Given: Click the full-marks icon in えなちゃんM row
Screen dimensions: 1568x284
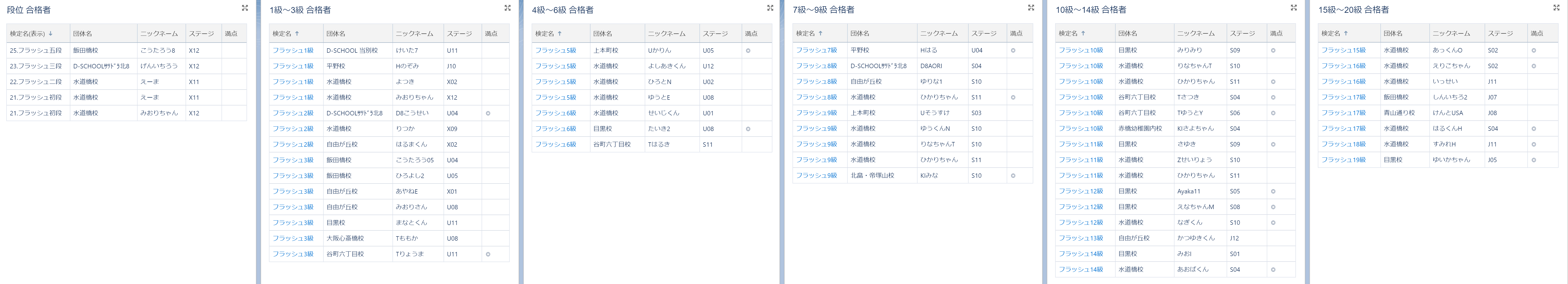Looking at the screenshot, I should click(x=1273, y=207).
